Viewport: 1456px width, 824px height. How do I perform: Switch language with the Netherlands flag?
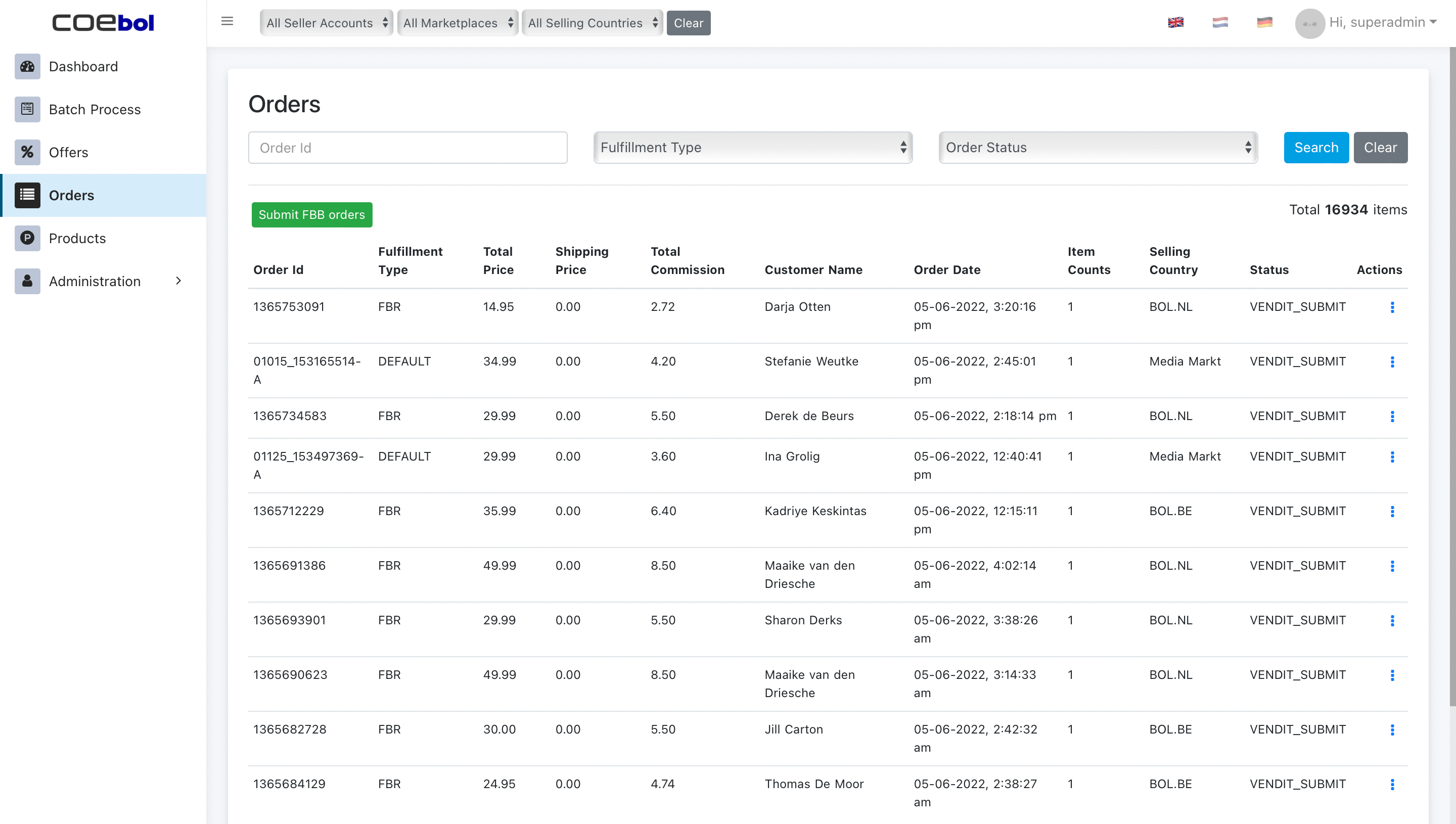pos(1220,23)
